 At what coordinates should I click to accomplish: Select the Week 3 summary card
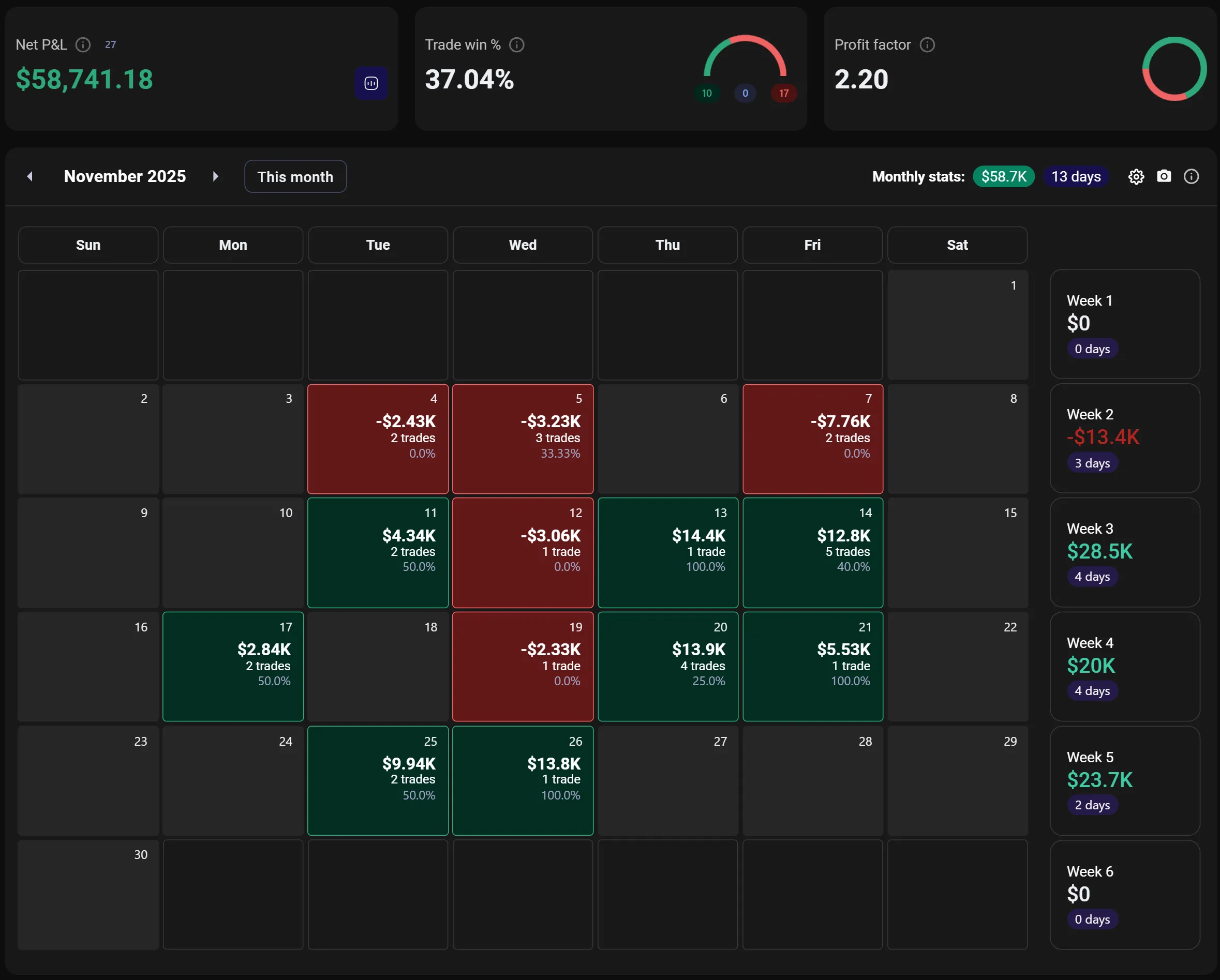(1124, 552)
